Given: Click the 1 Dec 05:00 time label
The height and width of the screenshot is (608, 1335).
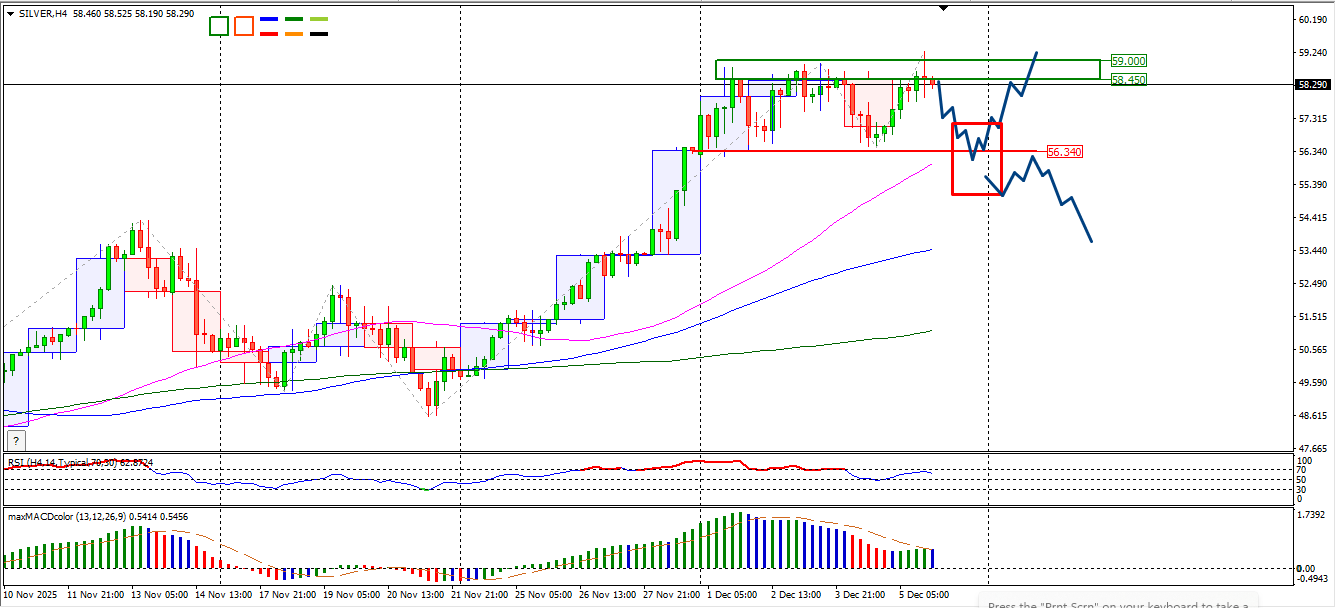Looking at the screenshot, I should tap(732, 594).
